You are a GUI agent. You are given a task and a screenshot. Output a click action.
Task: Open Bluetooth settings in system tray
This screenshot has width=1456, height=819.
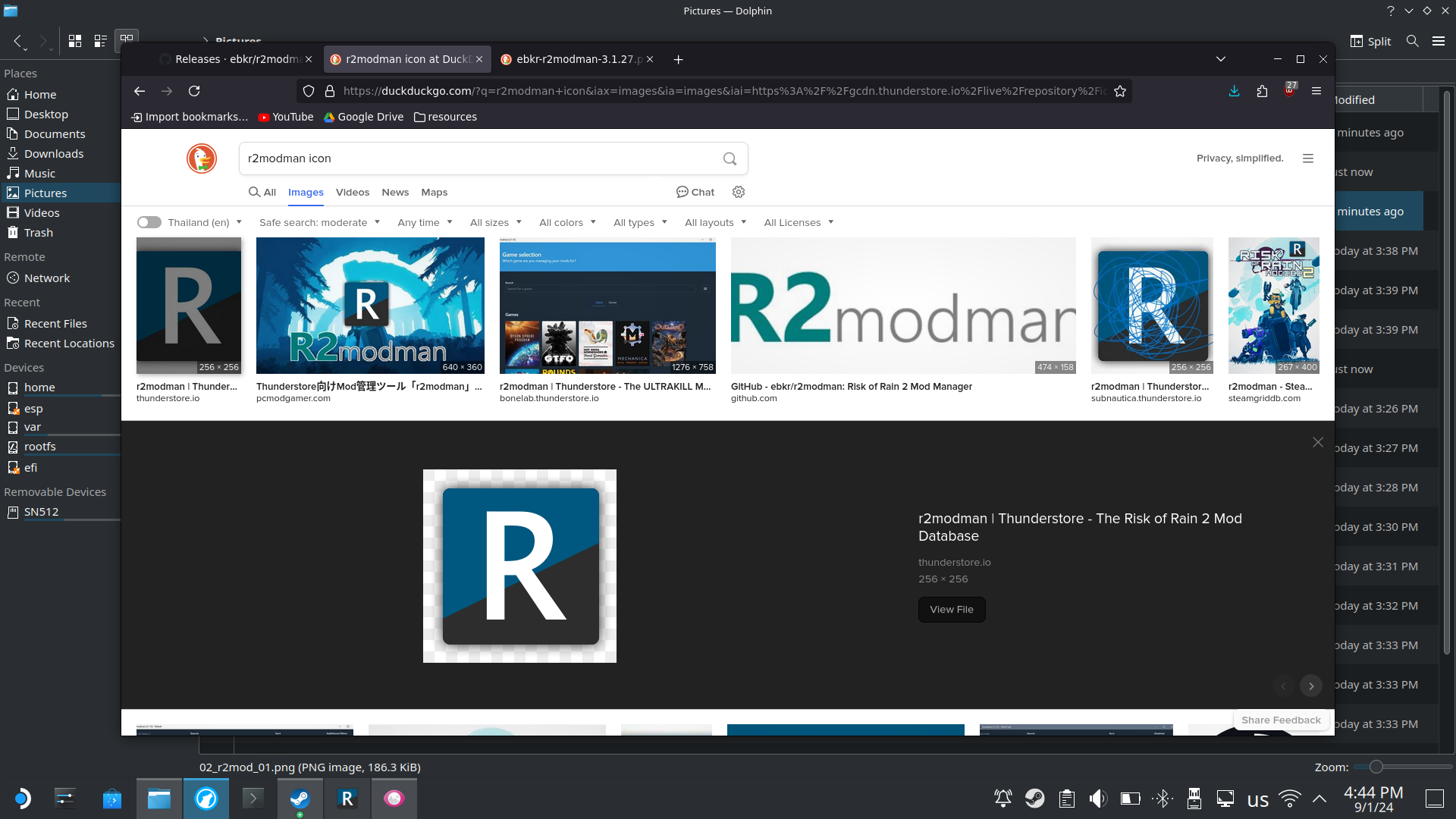click(1162, 799)
